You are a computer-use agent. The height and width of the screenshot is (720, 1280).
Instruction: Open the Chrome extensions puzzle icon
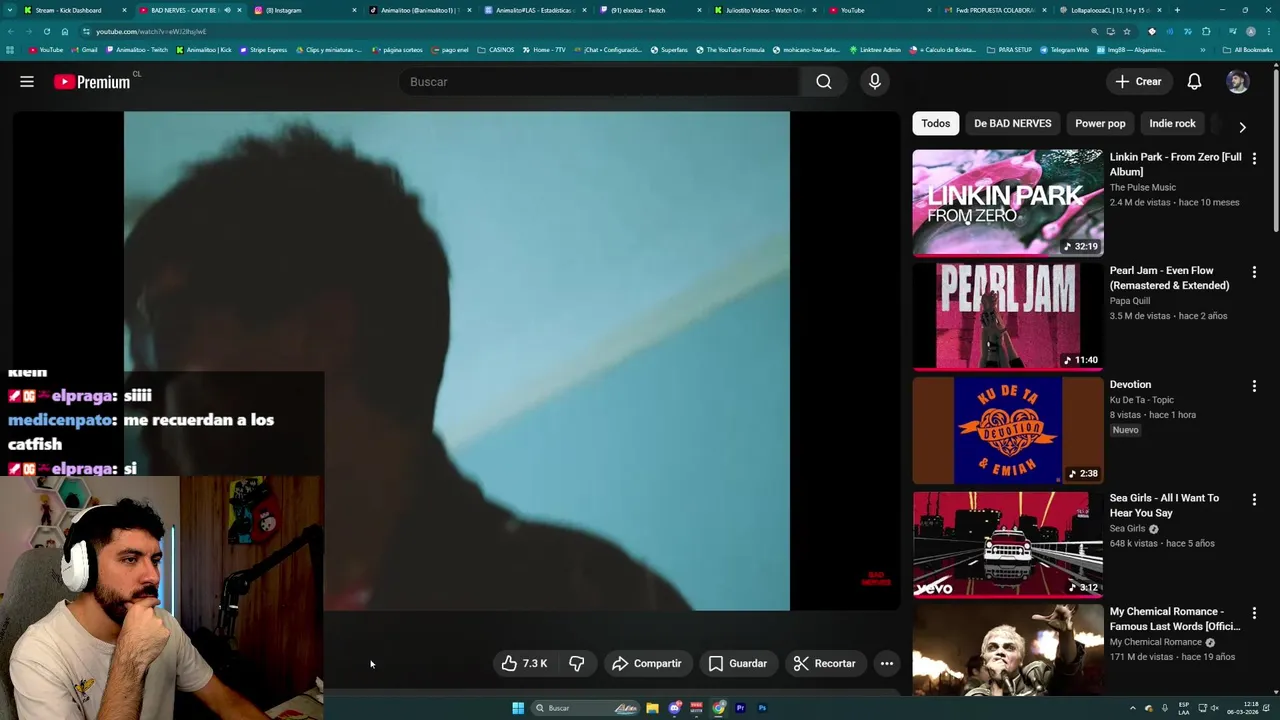click(1206, 32)
